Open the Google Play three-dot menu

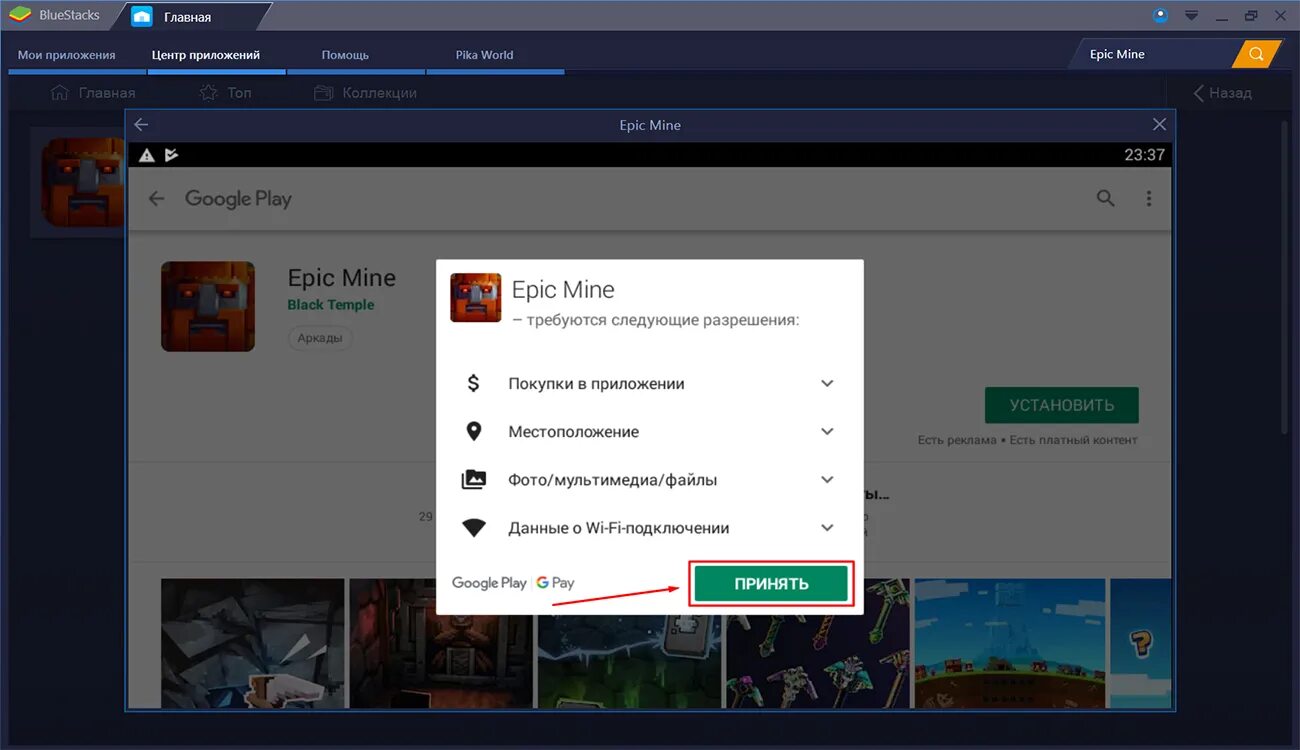[x=1148, y=198]
